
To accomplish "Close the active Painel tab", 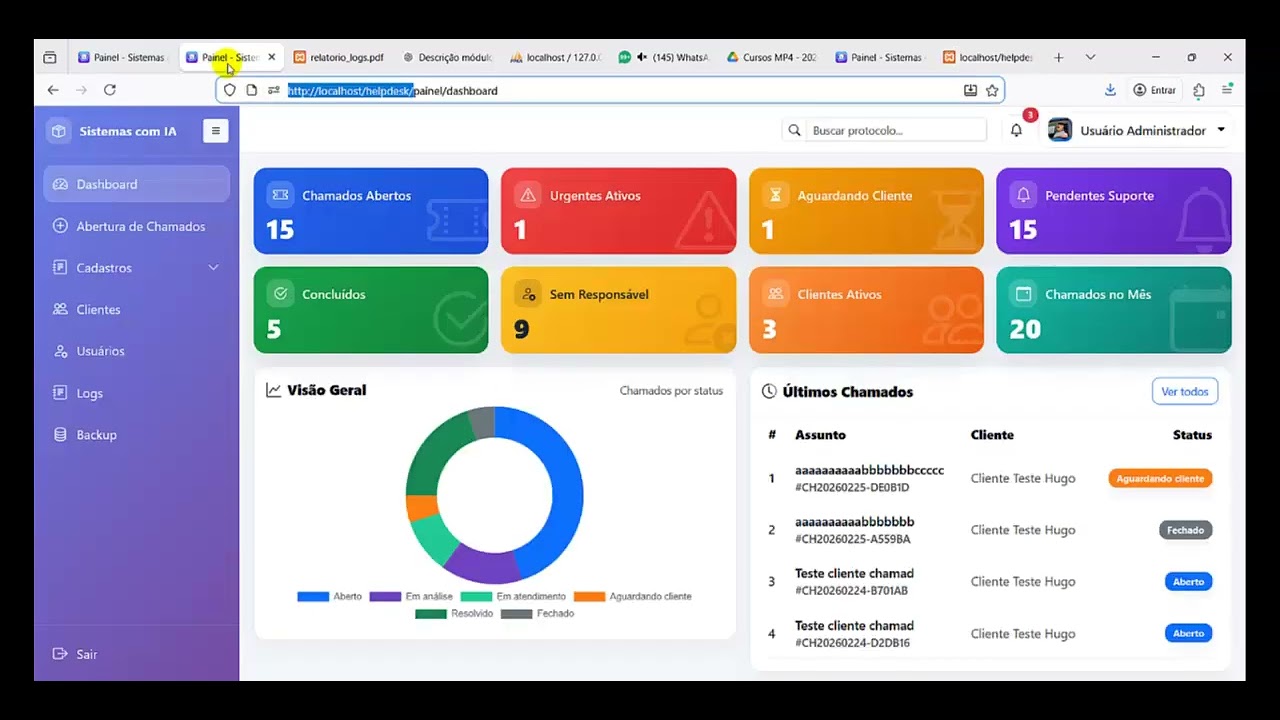I will point(271,57).
